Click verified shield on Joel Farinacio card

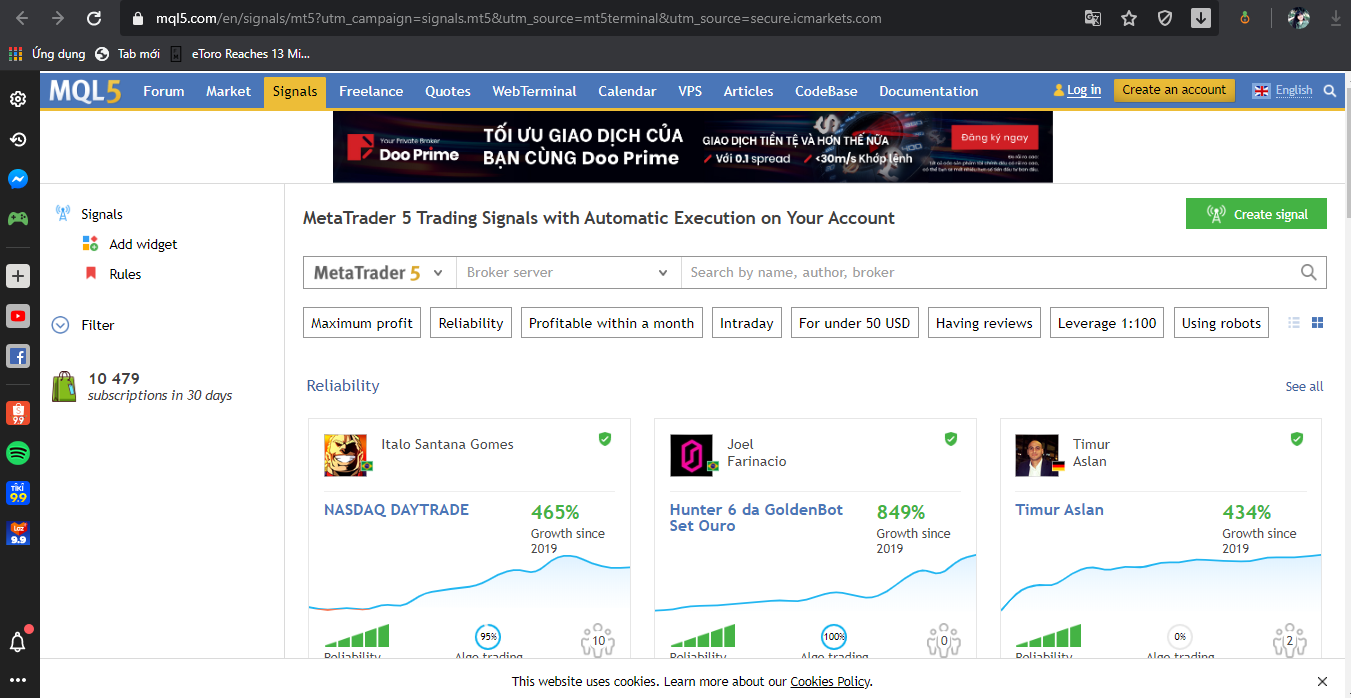click(950, 439)
